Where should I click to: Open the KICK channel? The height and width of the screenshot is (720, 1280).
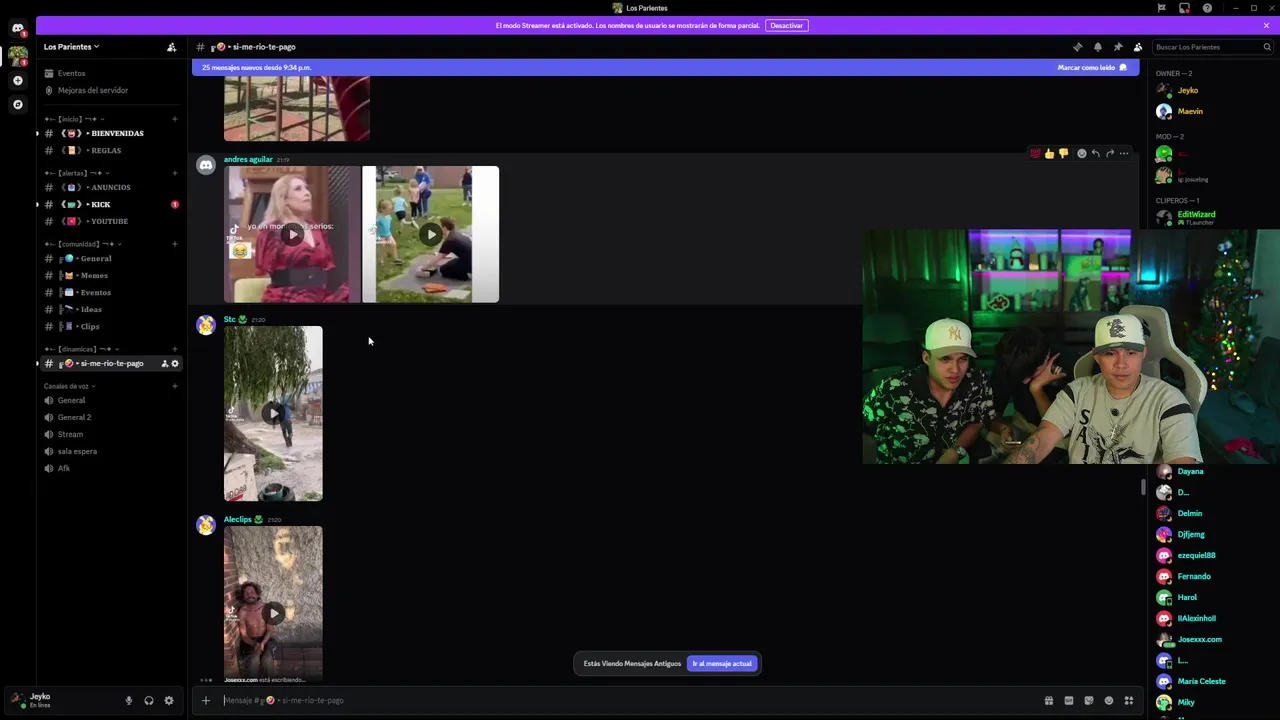pyautogui.click(x=111, y=204)
